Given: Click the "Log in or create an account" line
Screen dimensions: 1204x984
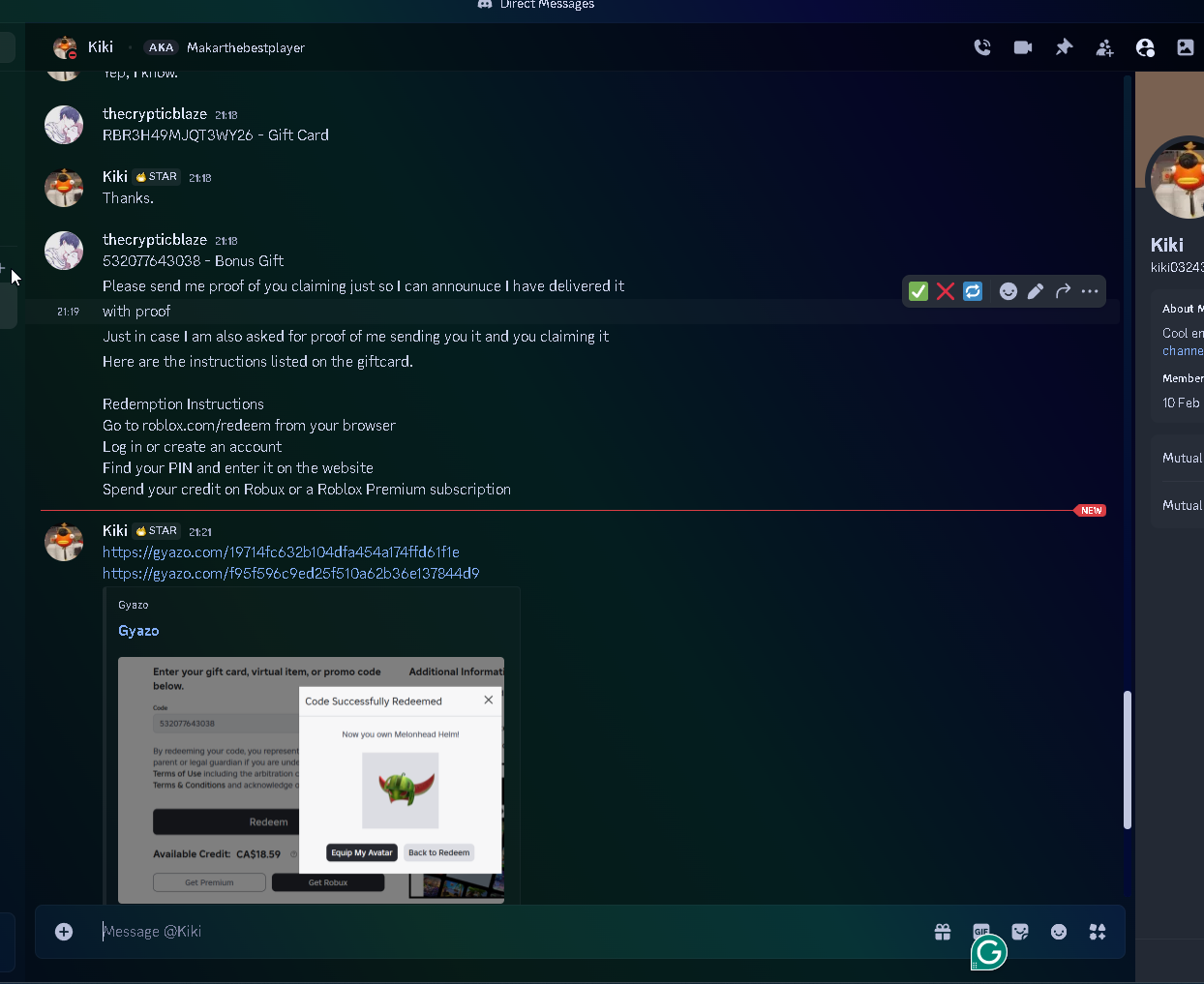Looking at the screenshot, I should tap(193, 447).
